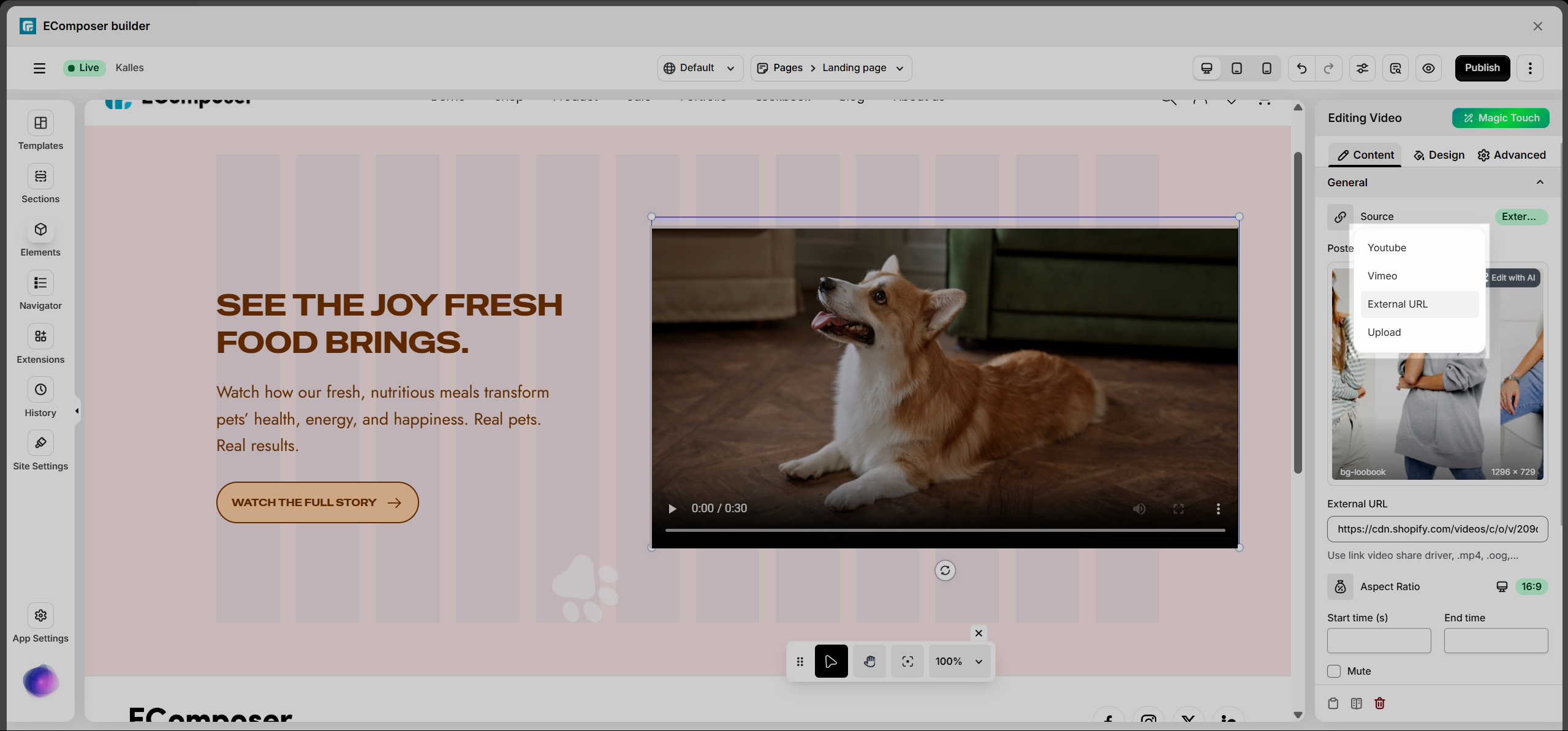Click the External URL input field
Viewport: 1568px width, 731px height.
click(1437, 529)
